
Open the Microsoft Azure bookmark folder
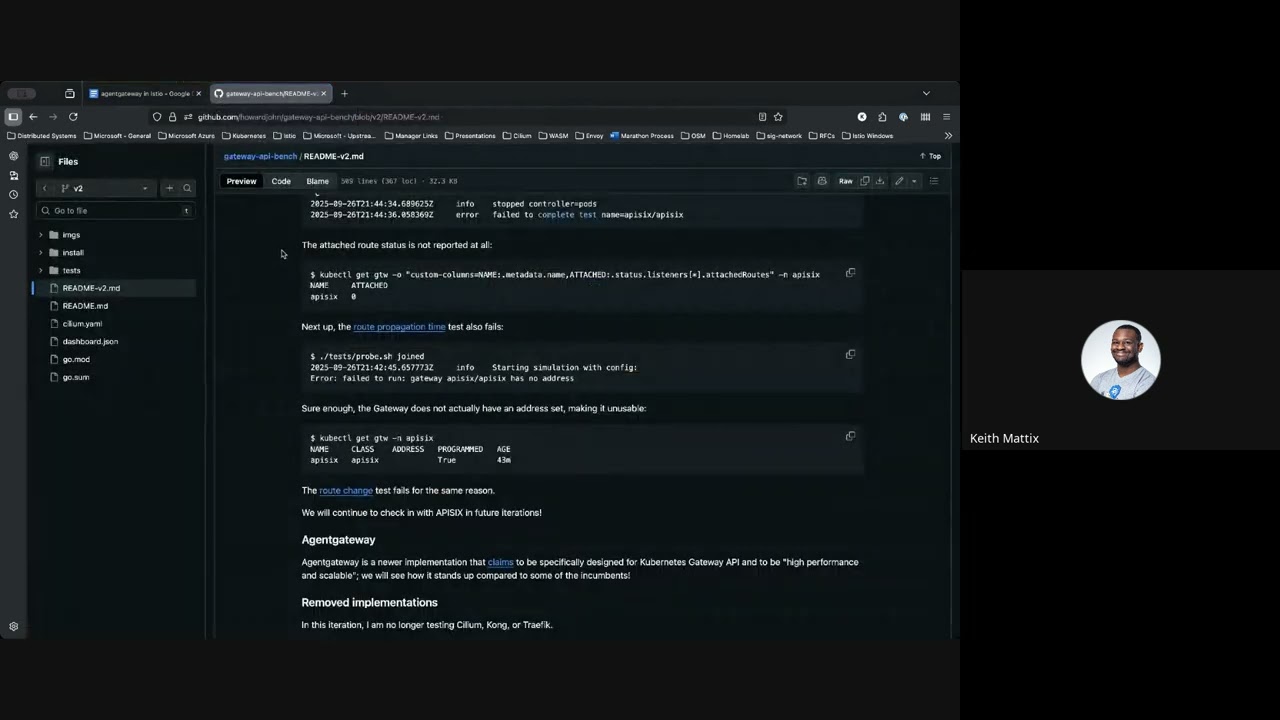[186, 136]
